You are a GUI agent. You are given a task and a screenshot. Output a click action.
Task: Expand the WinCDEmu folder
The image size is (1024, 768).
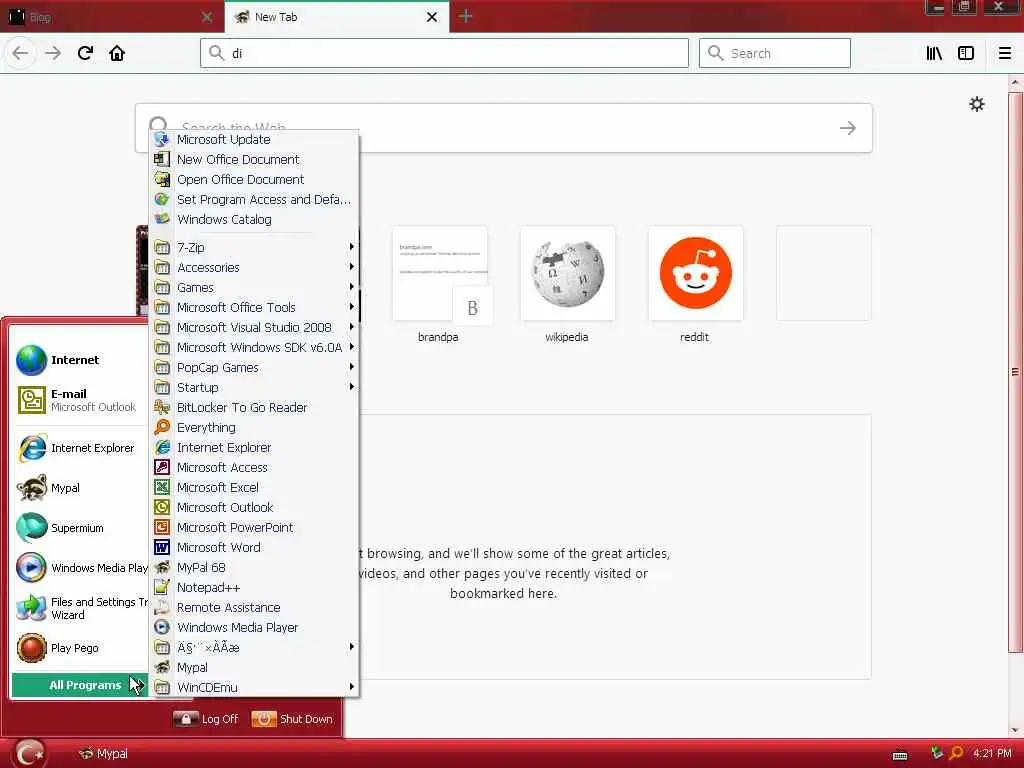[255, 687]
